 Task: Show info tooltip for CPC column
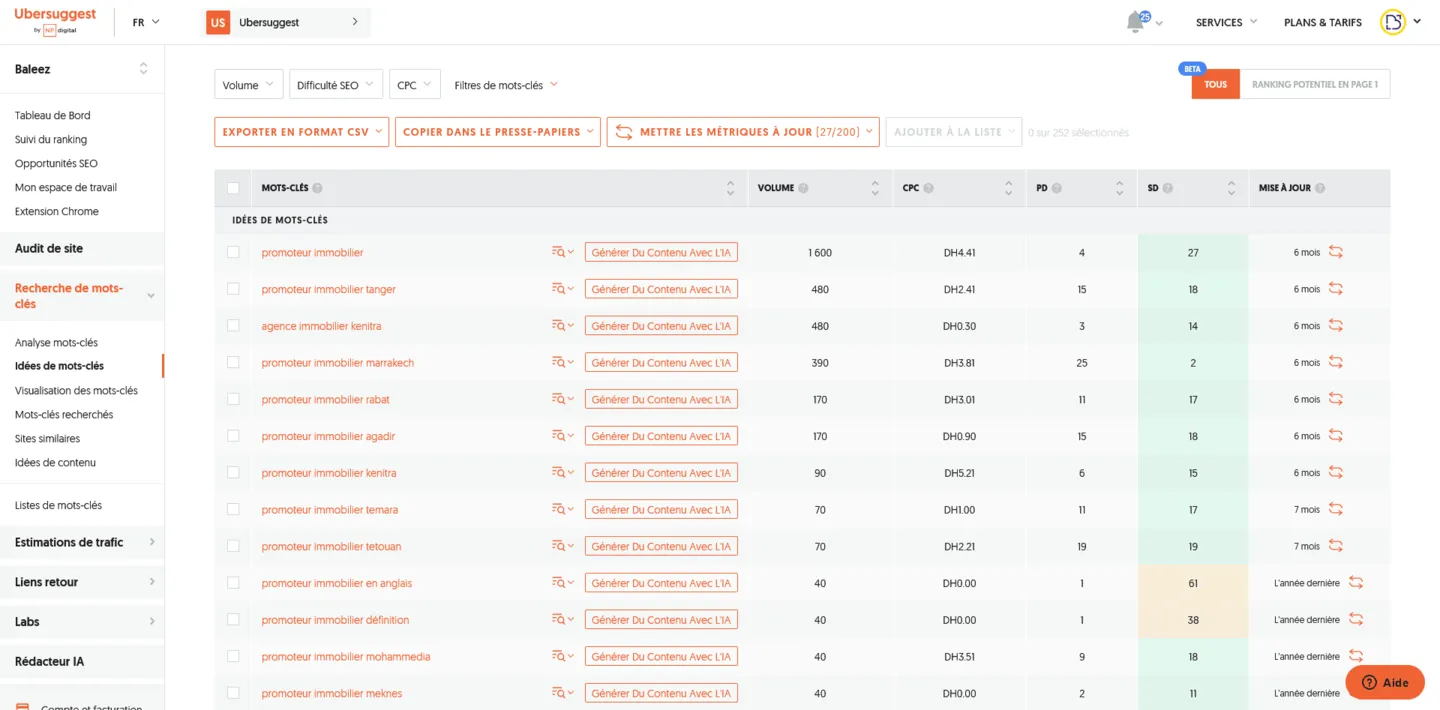coord(928,188)
